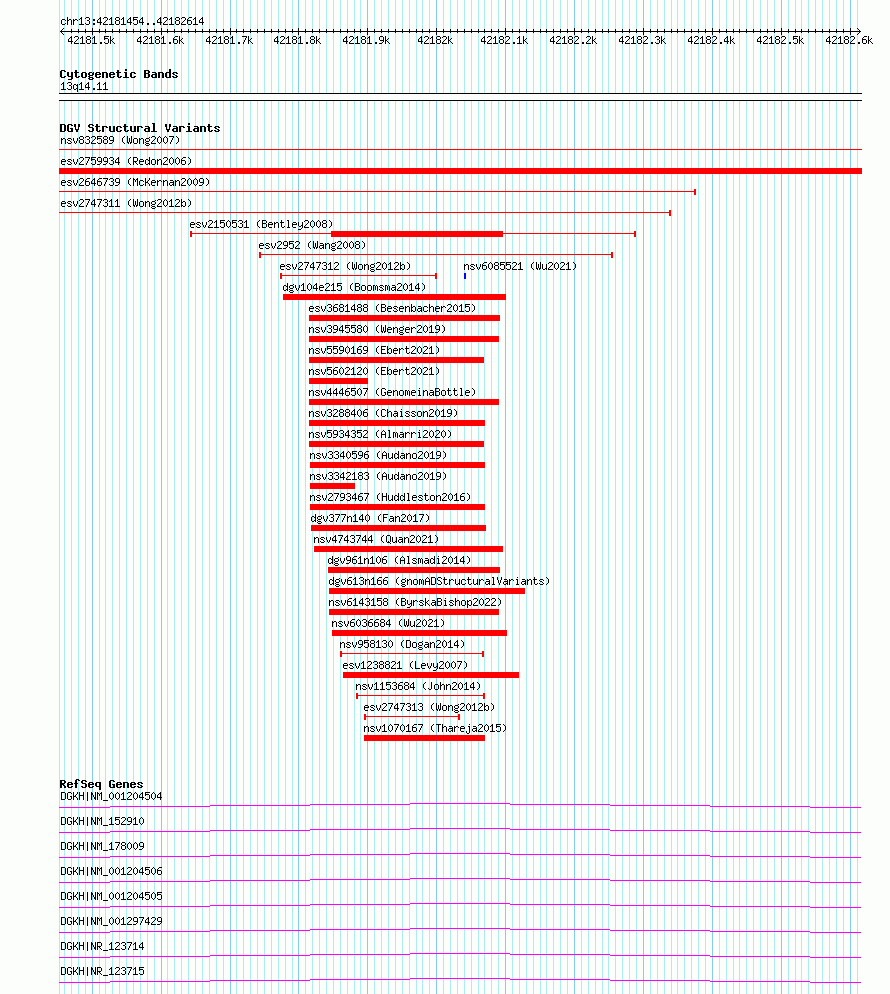Click DGKH|NM_001297429 gene label

pos(111,921)
